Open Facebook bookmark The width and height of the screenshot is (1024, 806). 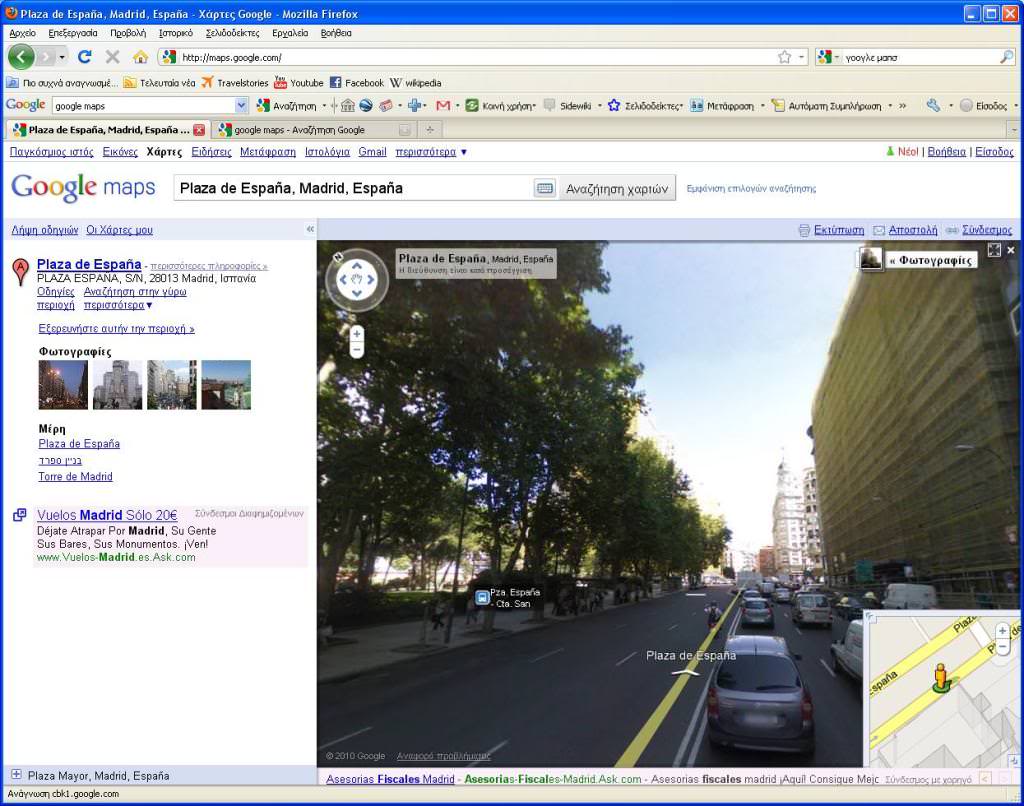pos(357,83)
